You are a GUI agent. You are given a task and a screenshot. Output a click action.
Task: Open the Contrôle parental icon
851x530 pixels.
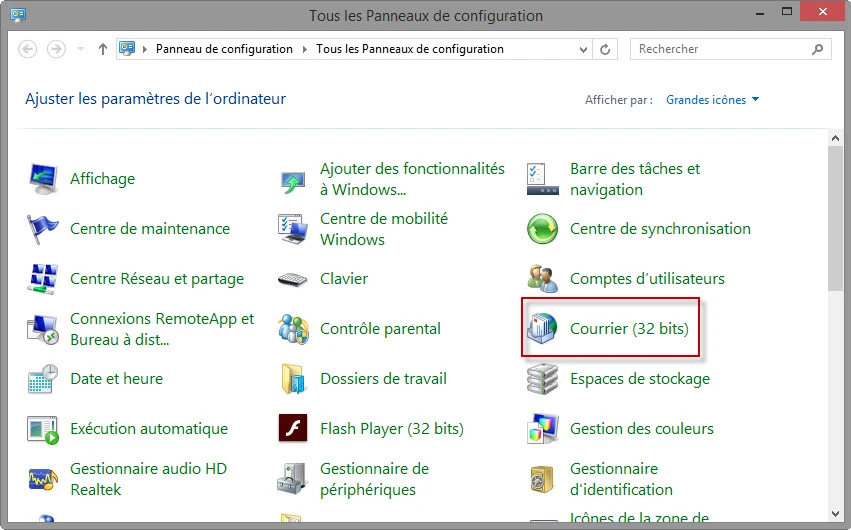292,329
